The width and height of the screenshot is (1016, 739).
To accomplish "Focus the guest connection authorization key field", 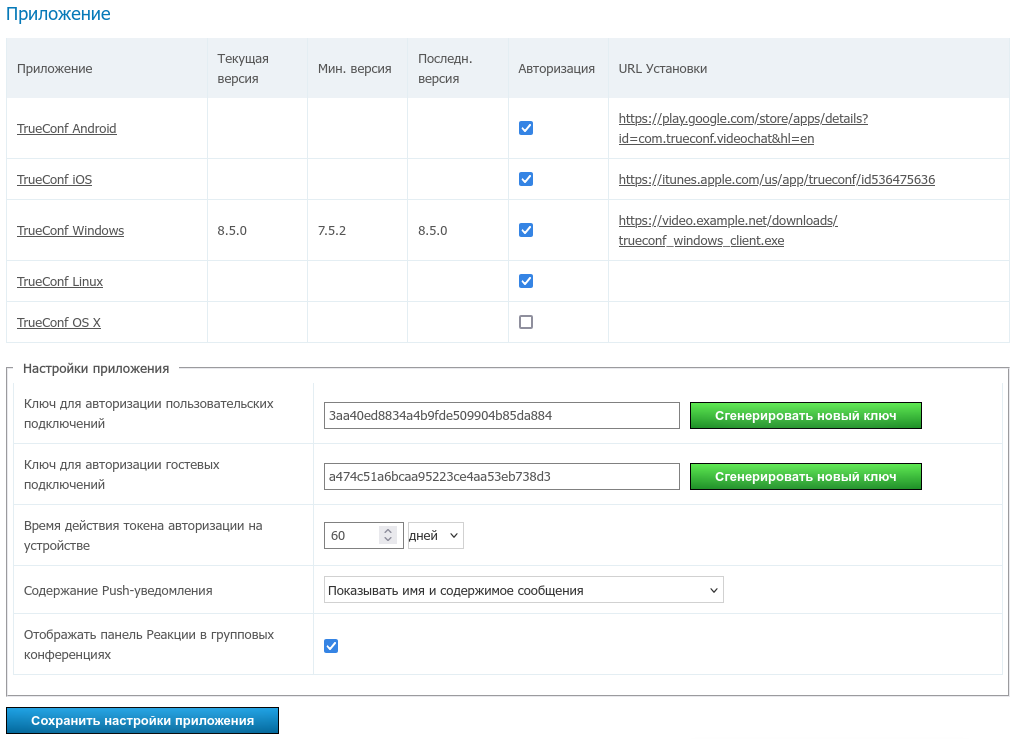I will tap(502, 477).
